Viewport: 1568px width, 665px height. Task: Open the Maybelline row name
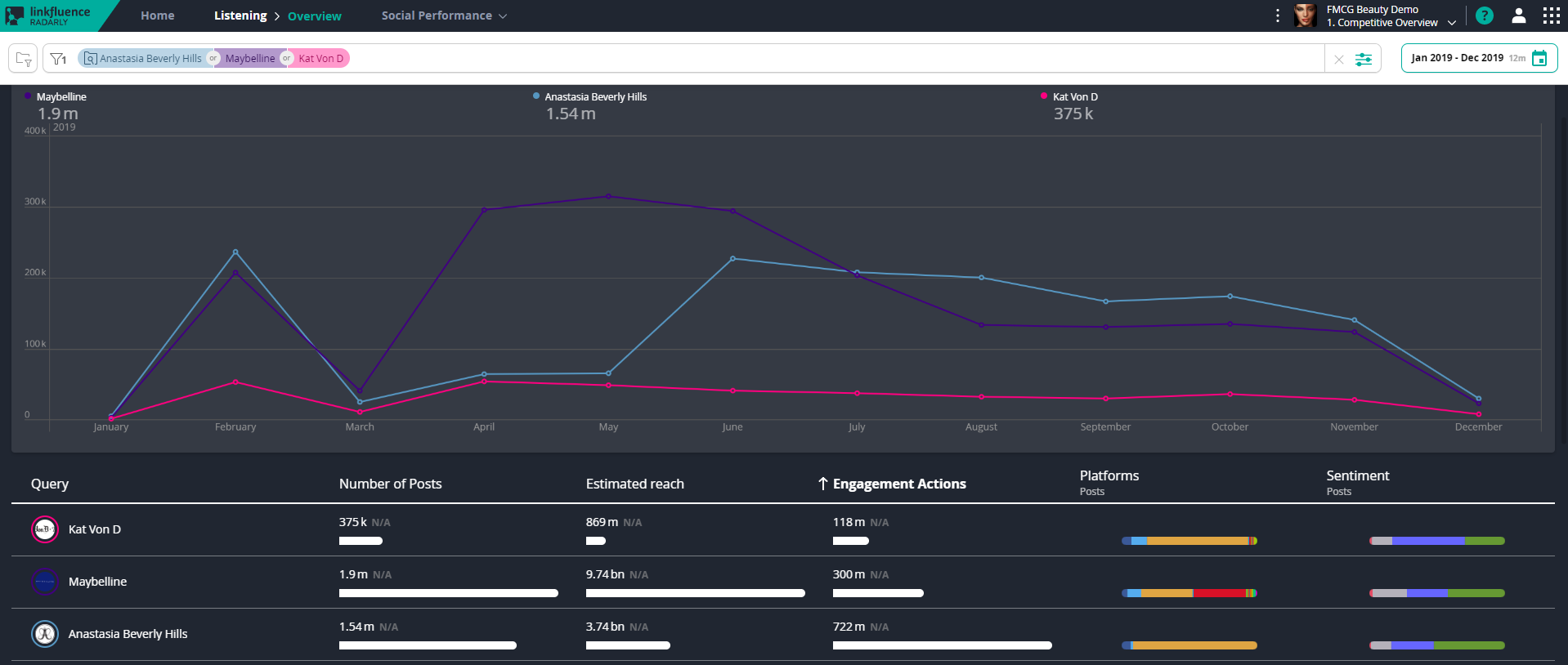(98, 582)
